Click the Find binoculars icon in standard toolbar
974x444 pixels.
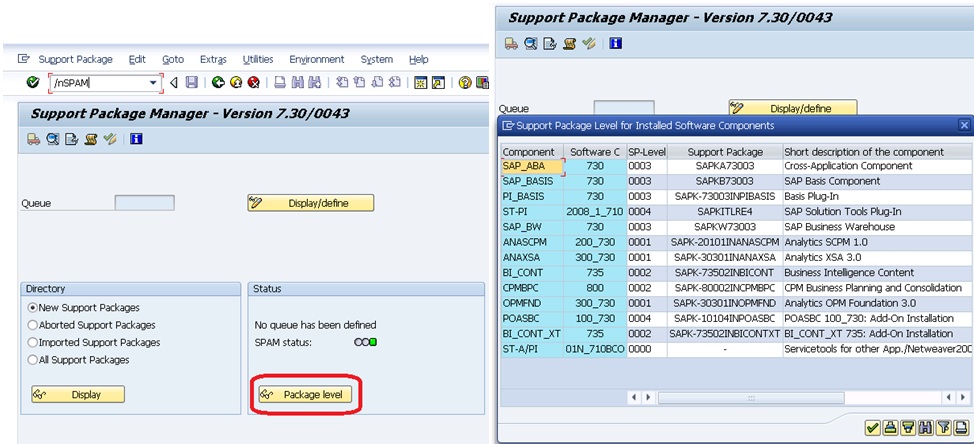click(298, 82)
